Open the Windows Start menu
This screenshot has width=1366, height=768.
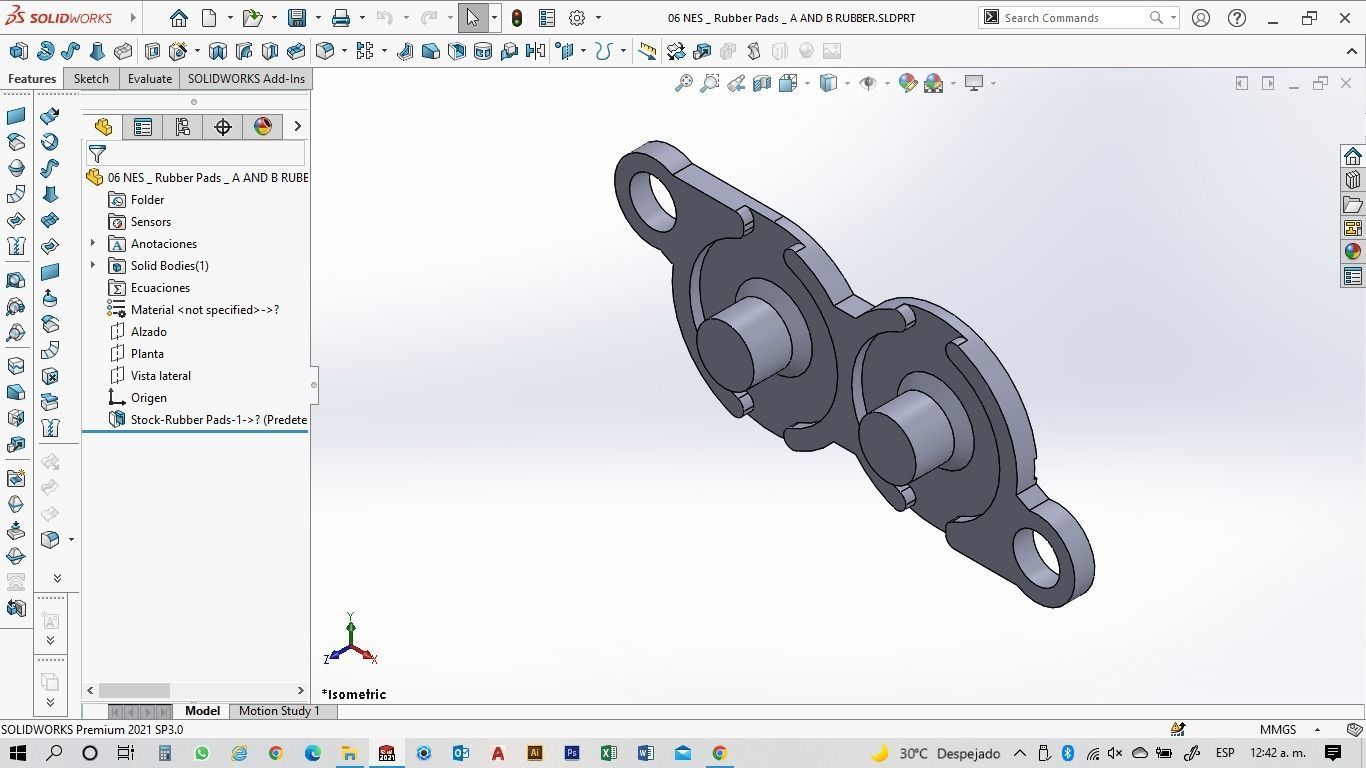17,753
